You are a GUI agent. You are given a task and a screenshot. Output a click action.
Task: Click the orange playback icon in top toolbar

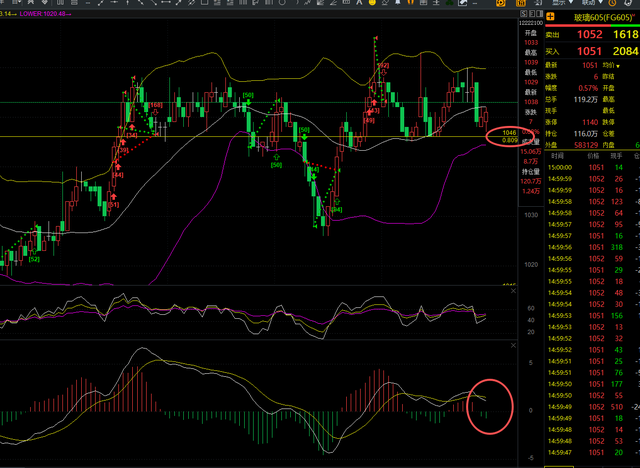(500, 3)
